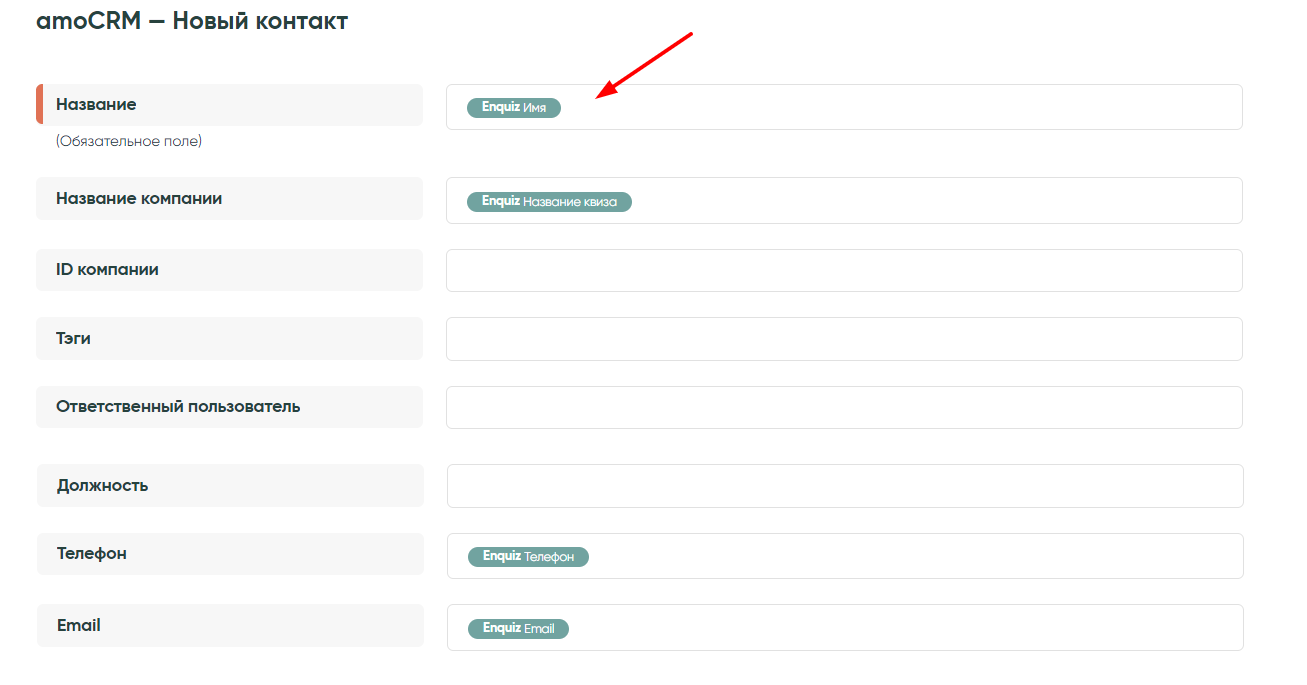1307x685 pixels.
Task: Focus the Название input field
Action: pyautogui.click(x=900, y=107)
